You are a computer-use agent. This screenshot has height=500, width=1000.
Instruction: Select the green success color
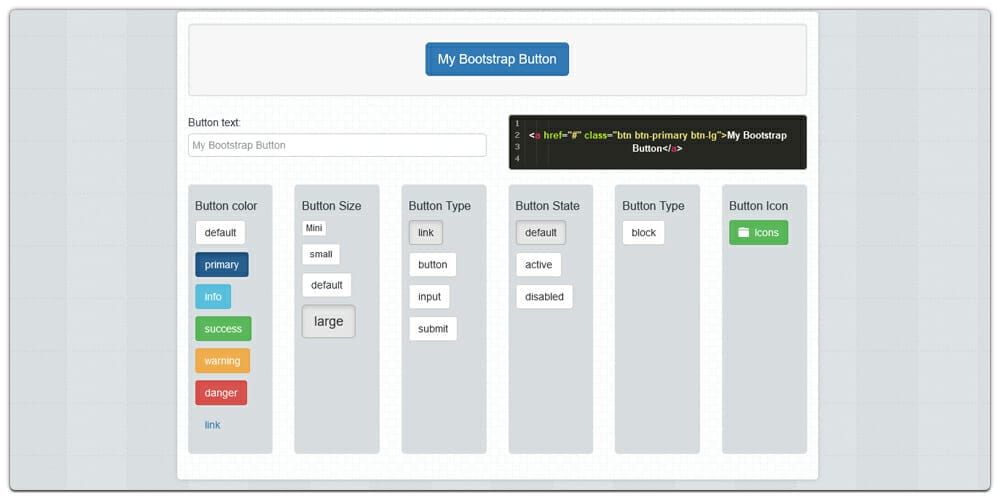pos(223,329)
